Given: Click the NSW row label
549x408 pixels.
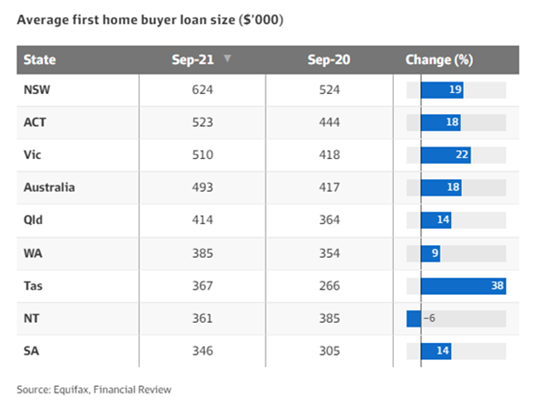Looking at the screenshot, I should pos(37,90).
